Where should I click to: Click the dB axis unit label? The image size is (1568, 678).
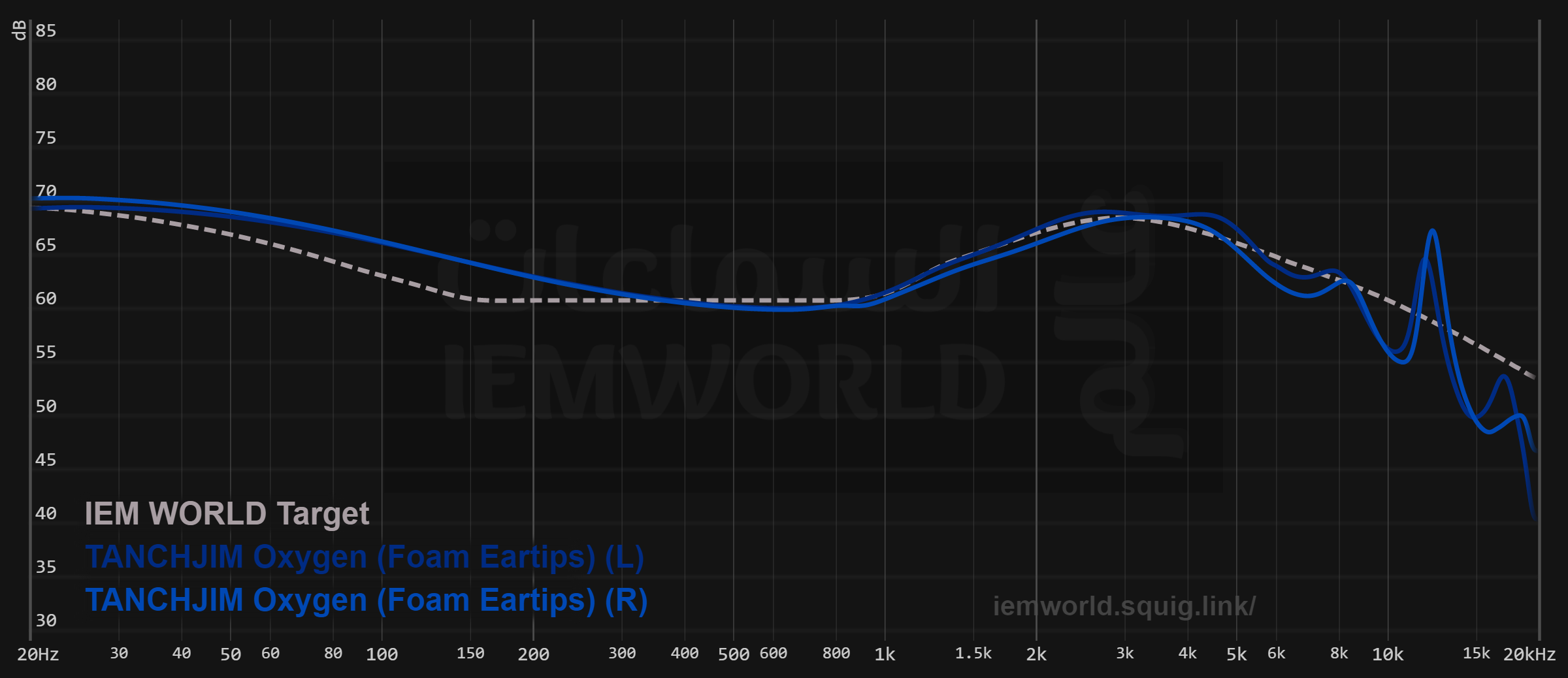(x=19, y=30)
